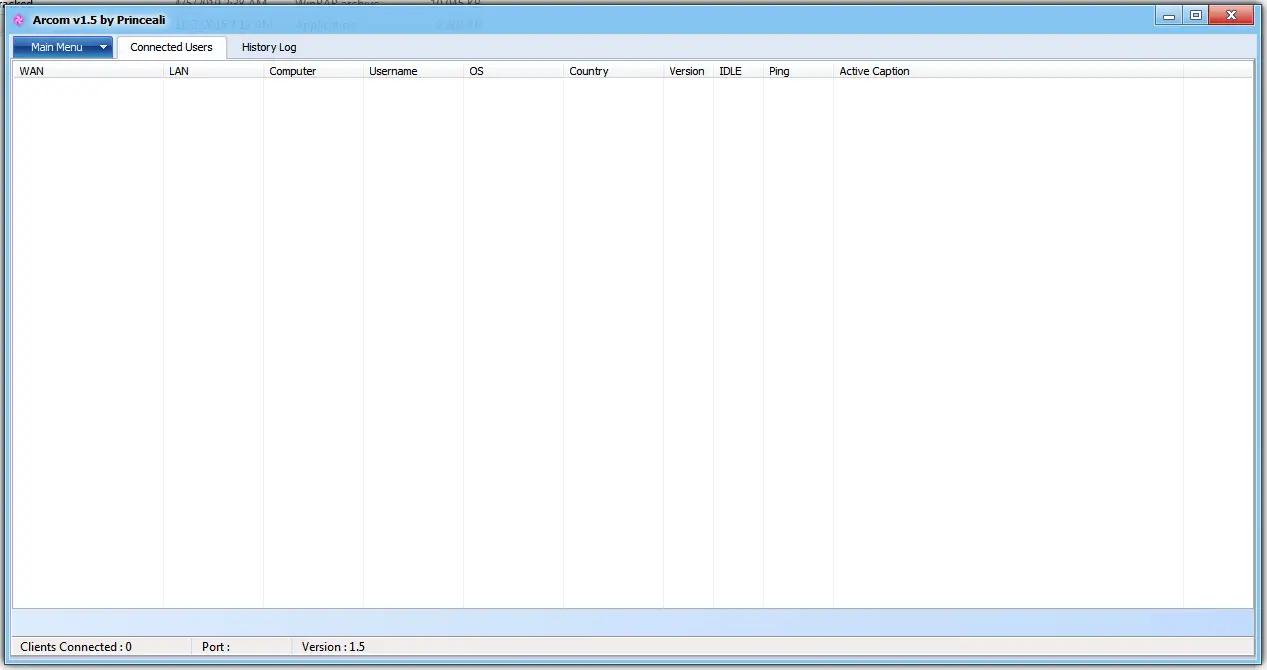
Task: Click the Computer column header
Action: pyautogui.click(x=313, y=71)
